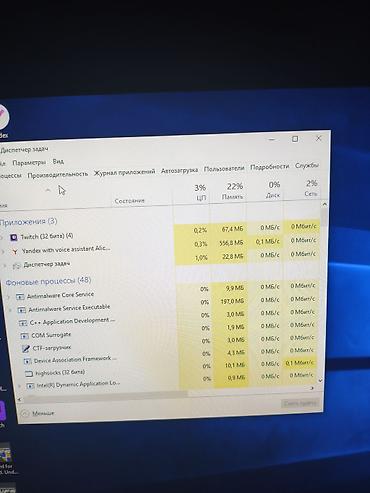The image size is (370, 493).
Task: Click the 556,8 МБ memory value
Action: point(231,243)
